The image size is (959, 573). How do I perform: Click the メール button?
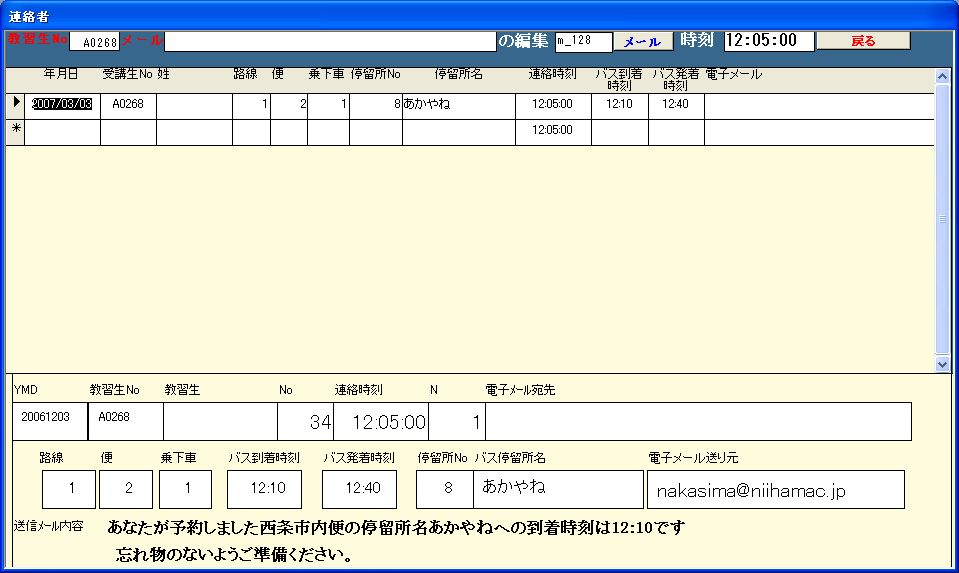coord(642,42)
